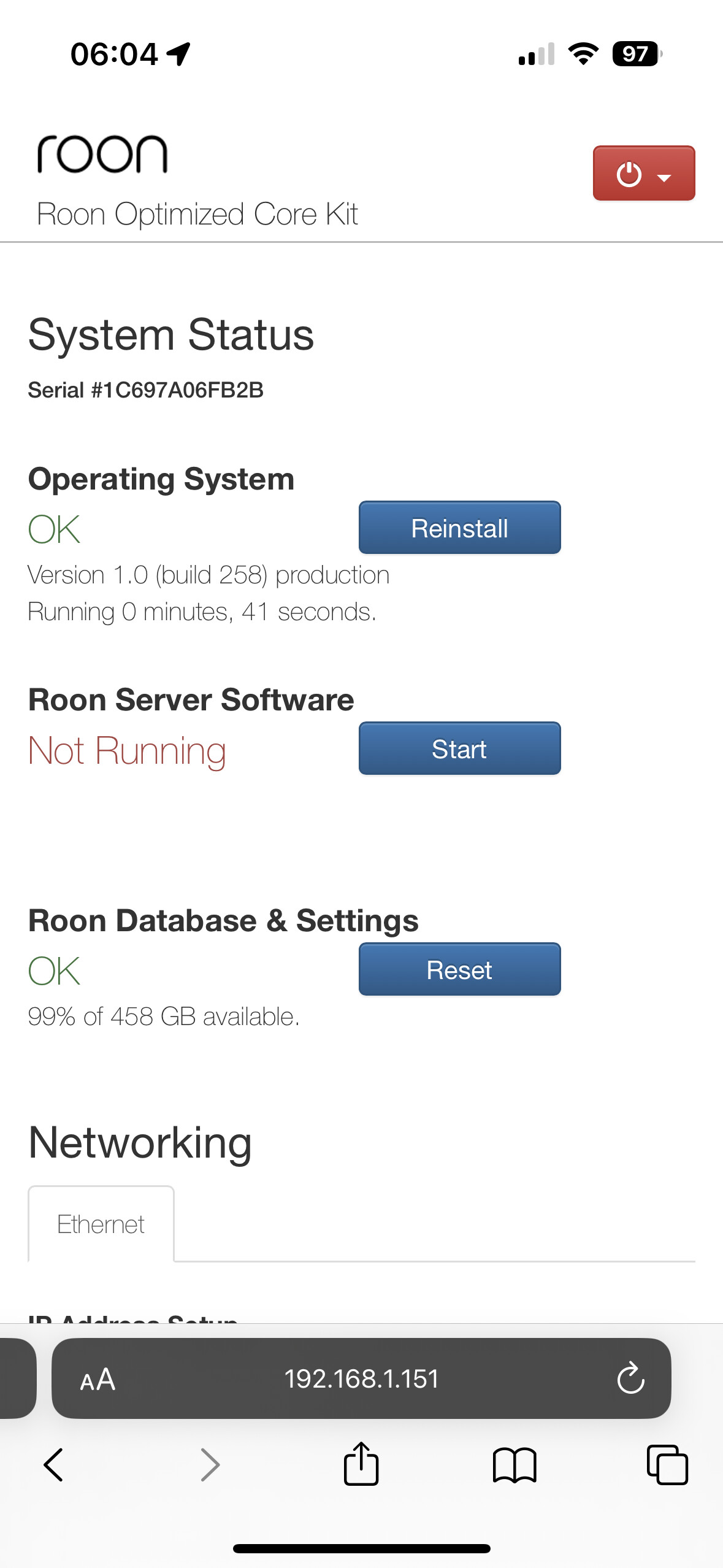The image size is (723, 1568).
Task: Tap the serial number text
Action: pyautogui.click(x=146, y=390)
